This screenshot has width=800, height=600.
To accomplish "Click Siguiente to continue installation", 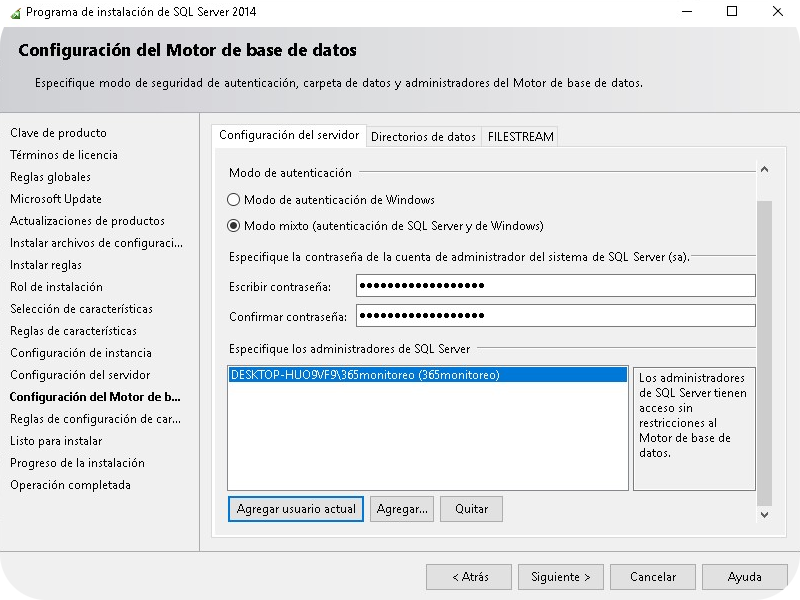I will [561, 576].
